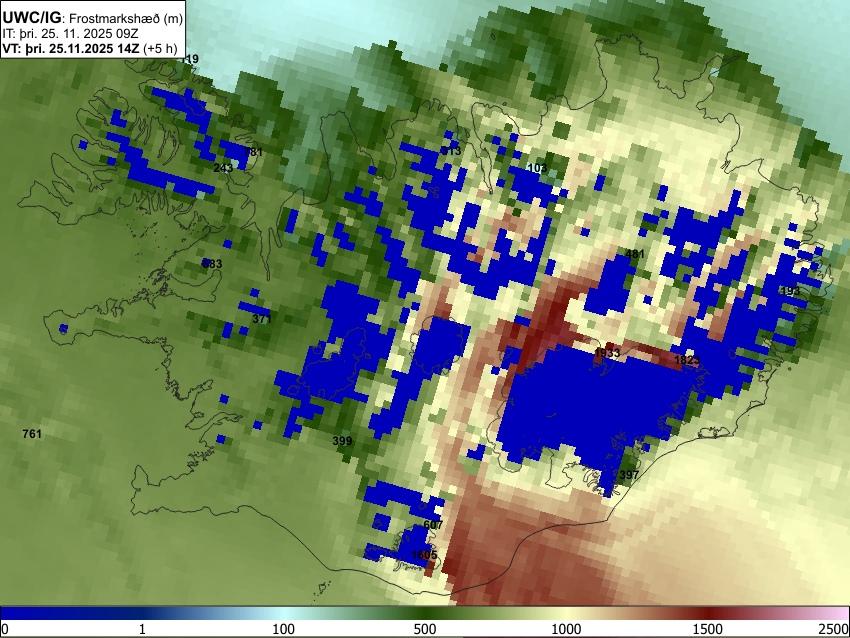Click the map value '243'
The width and height of the screenshot is (850, 638).
(223, 168)
